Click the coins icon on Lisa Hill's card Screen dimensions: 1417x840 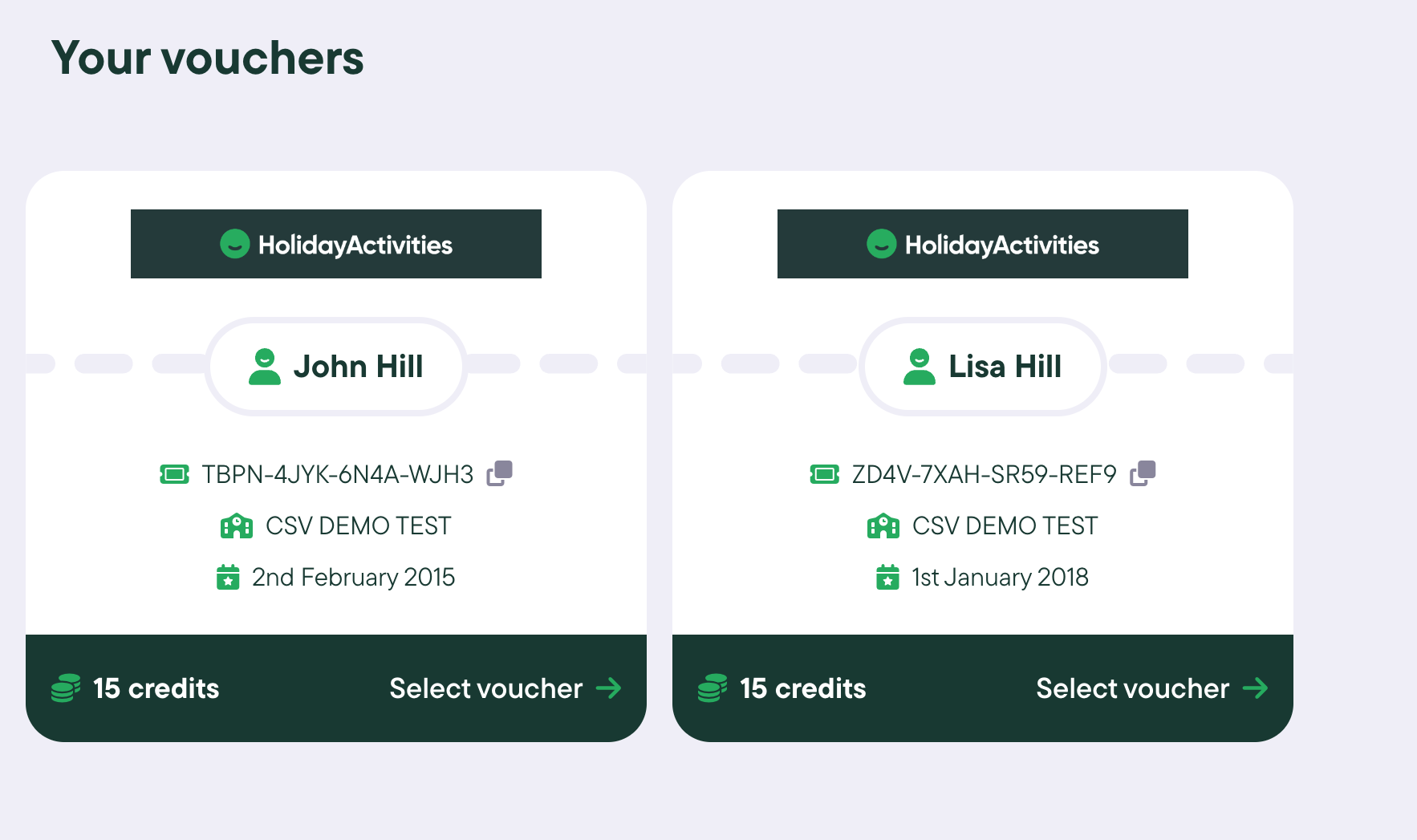[x=713, y=688]
